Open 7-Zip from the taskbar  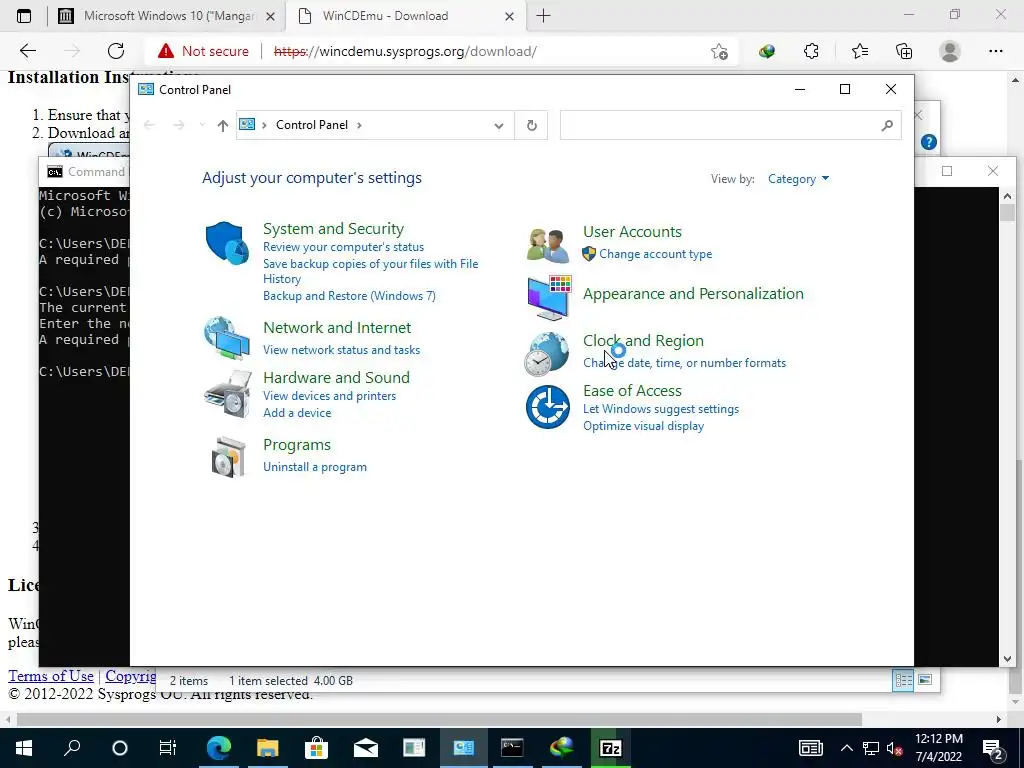click(611, 748)
